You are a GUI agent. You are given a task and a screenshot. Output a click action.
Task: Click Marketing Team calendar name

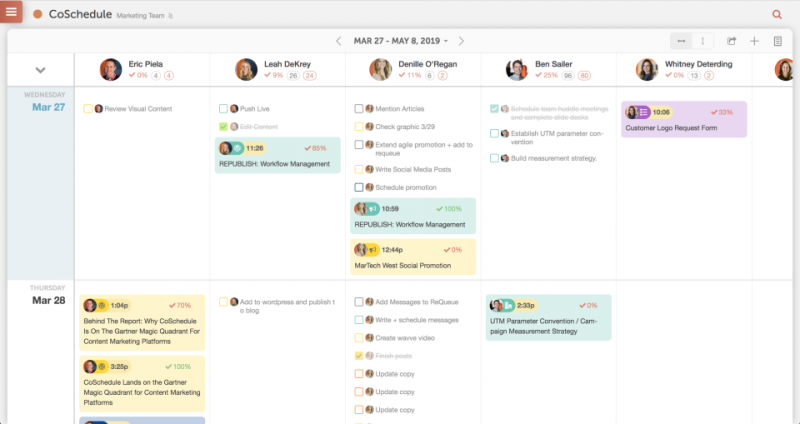click(140, 16)
